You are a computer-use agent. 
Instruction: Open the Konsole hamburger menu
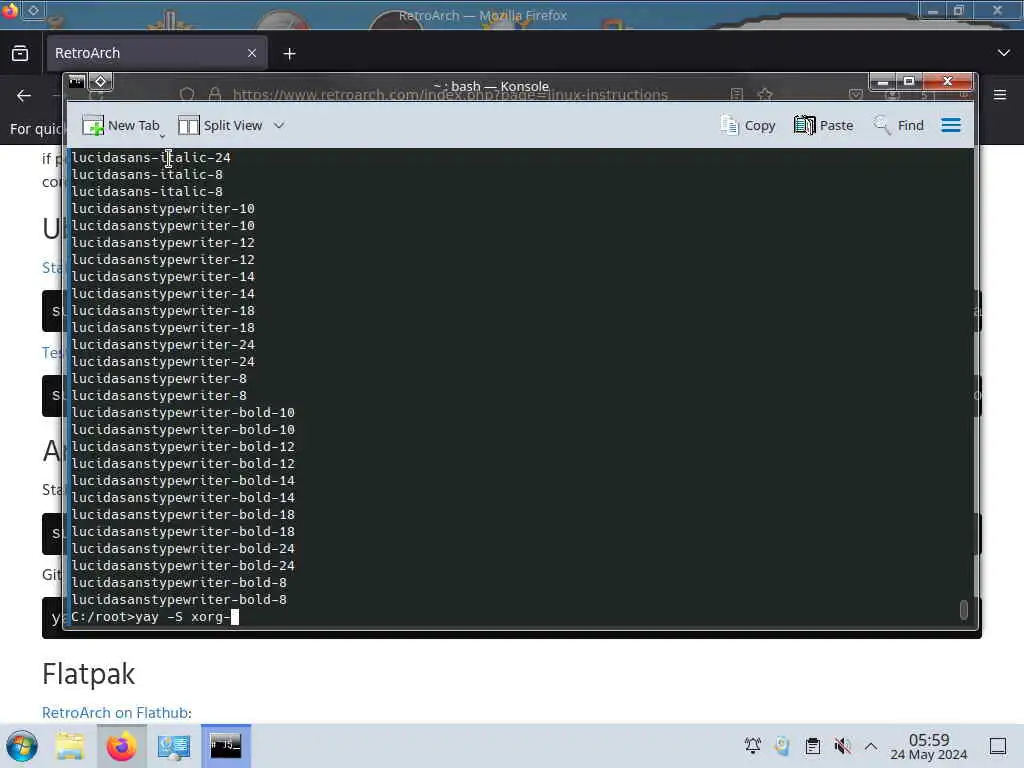[x=951, y=125]
